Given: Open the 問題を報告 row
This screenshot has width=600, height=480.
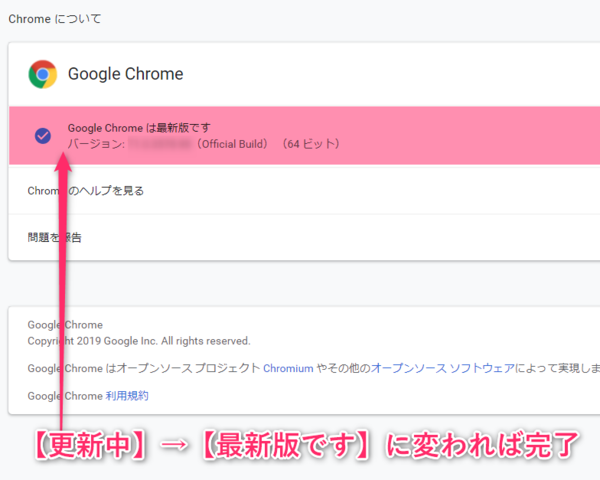Looking at the screenshot, I should click(304, 237).
